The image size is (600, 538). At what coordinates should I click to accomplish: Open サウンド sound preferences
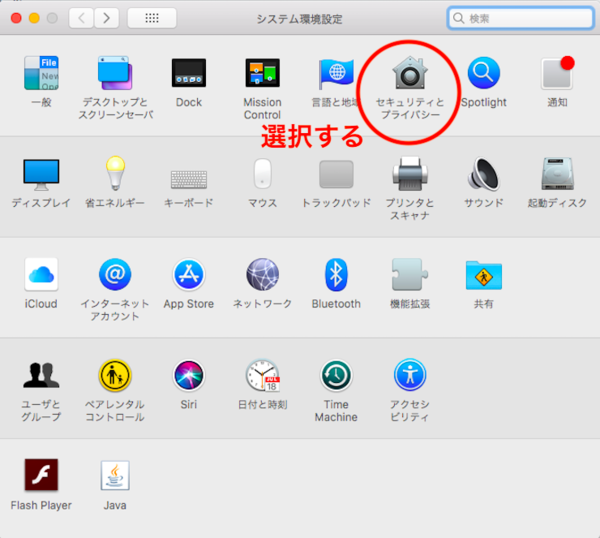(x=484, y=174)
